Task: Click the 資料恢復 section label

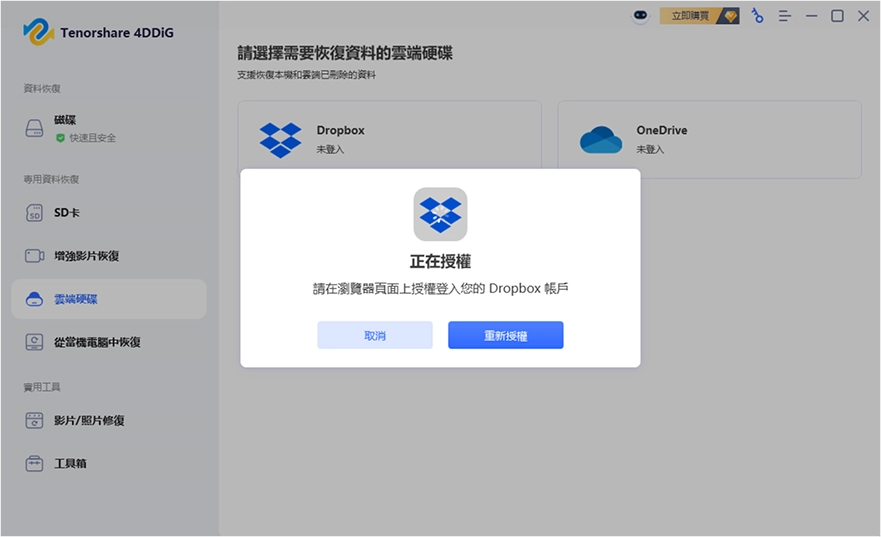Action: 42,89
